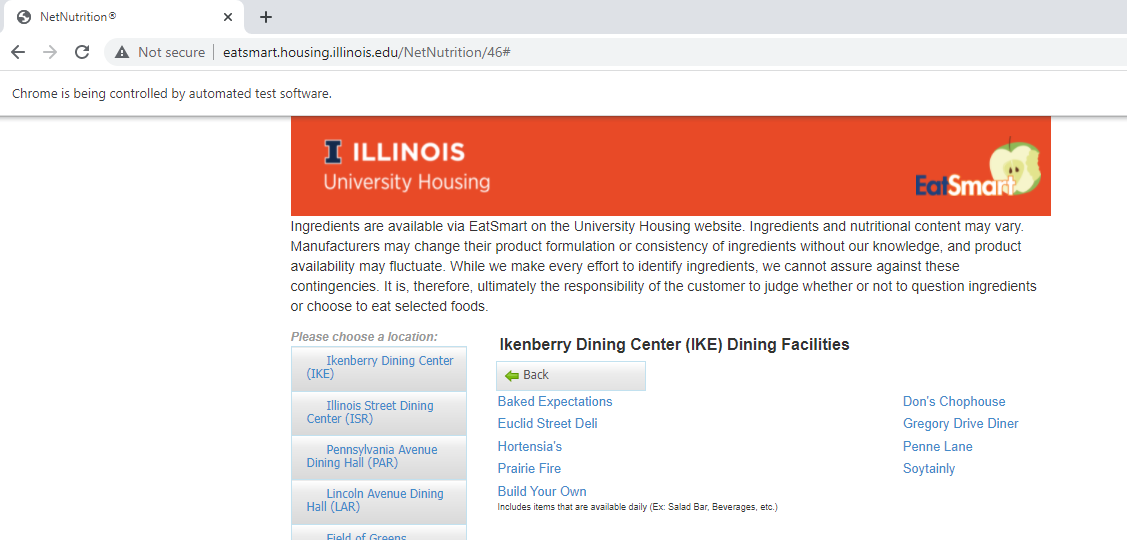Click the 'Includes items that are available daily' note
Screen dimensions: 1127x540
pos(638,507)
